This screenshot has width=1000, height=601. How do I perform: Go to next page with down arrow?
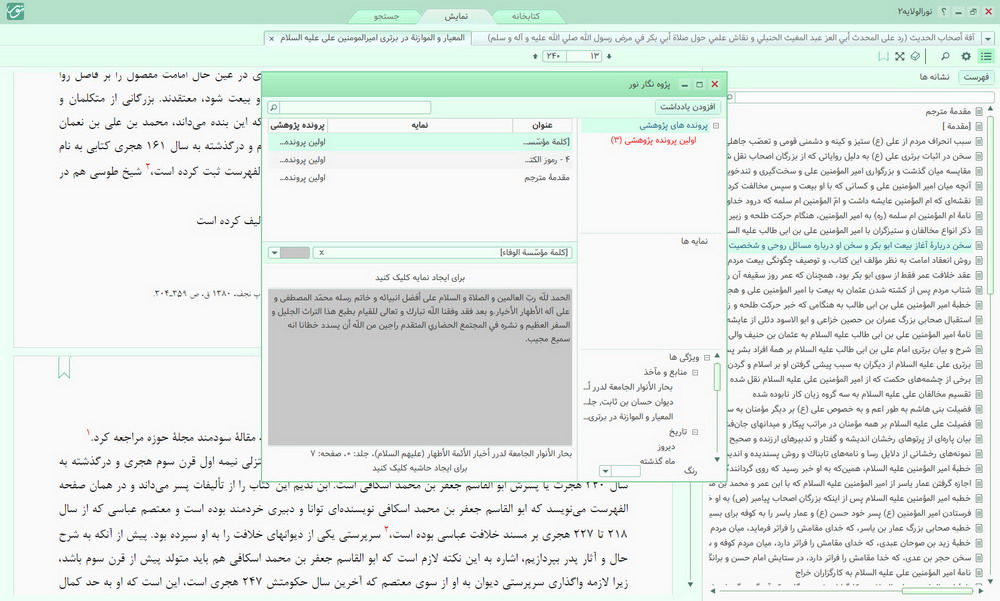(x=609, y=57)
